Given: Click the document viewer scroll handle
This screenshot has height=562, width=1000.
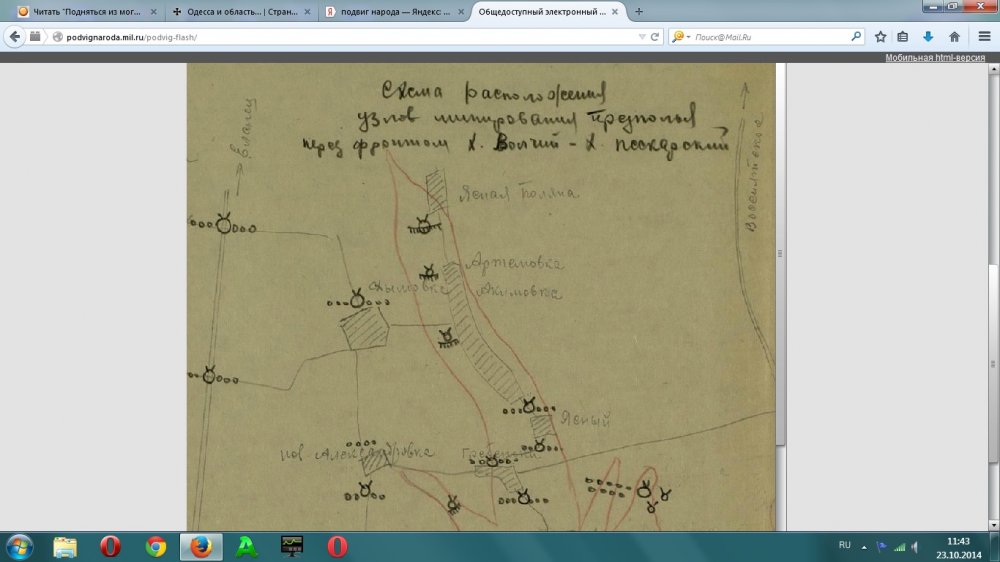Looking at the screenshot, I should pyautogui.click(x=780, y=254).
